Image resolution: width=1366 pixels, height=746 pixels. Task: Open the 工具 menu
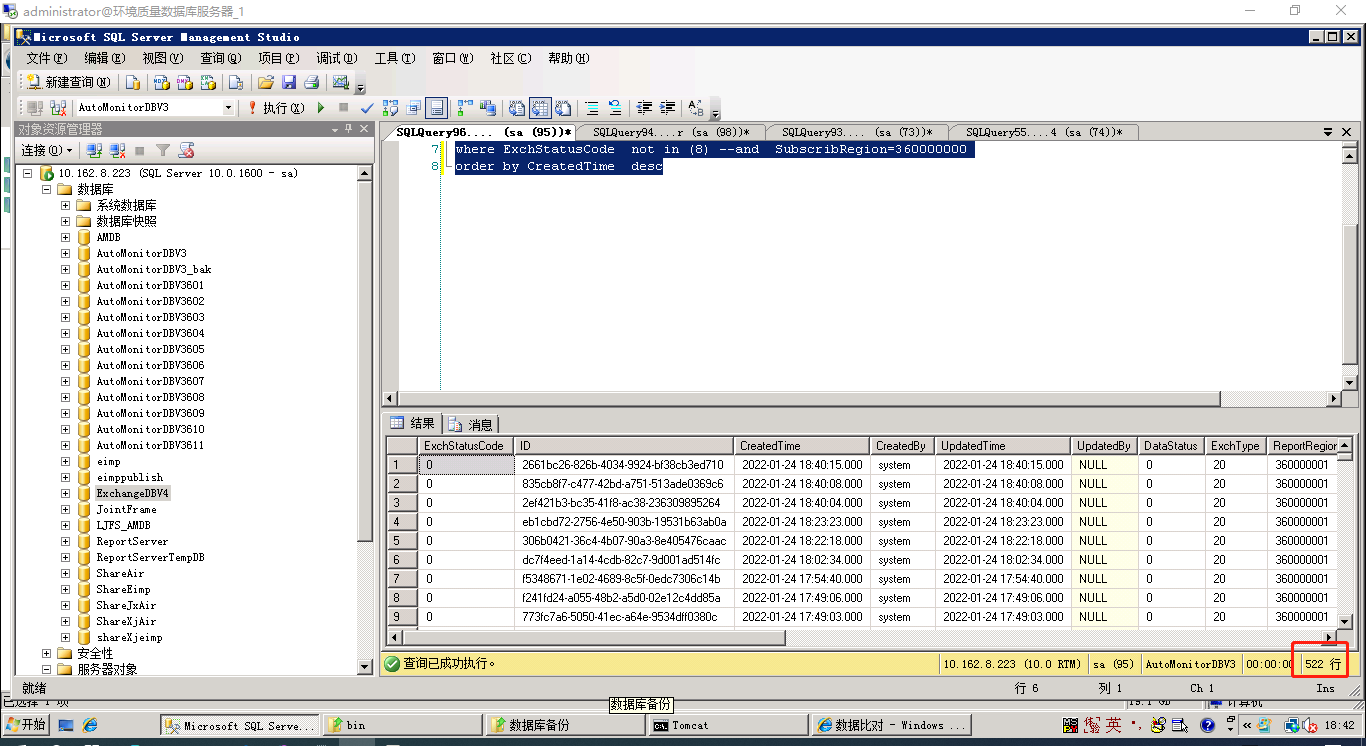tap(395, 58)
